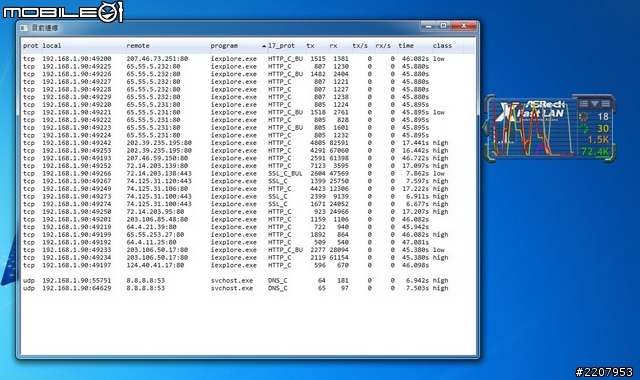Image resolution: width=640 pixels, height=380 pixels.
Task: Select the 72.4K download rate value
Action: tap(595, 151)
